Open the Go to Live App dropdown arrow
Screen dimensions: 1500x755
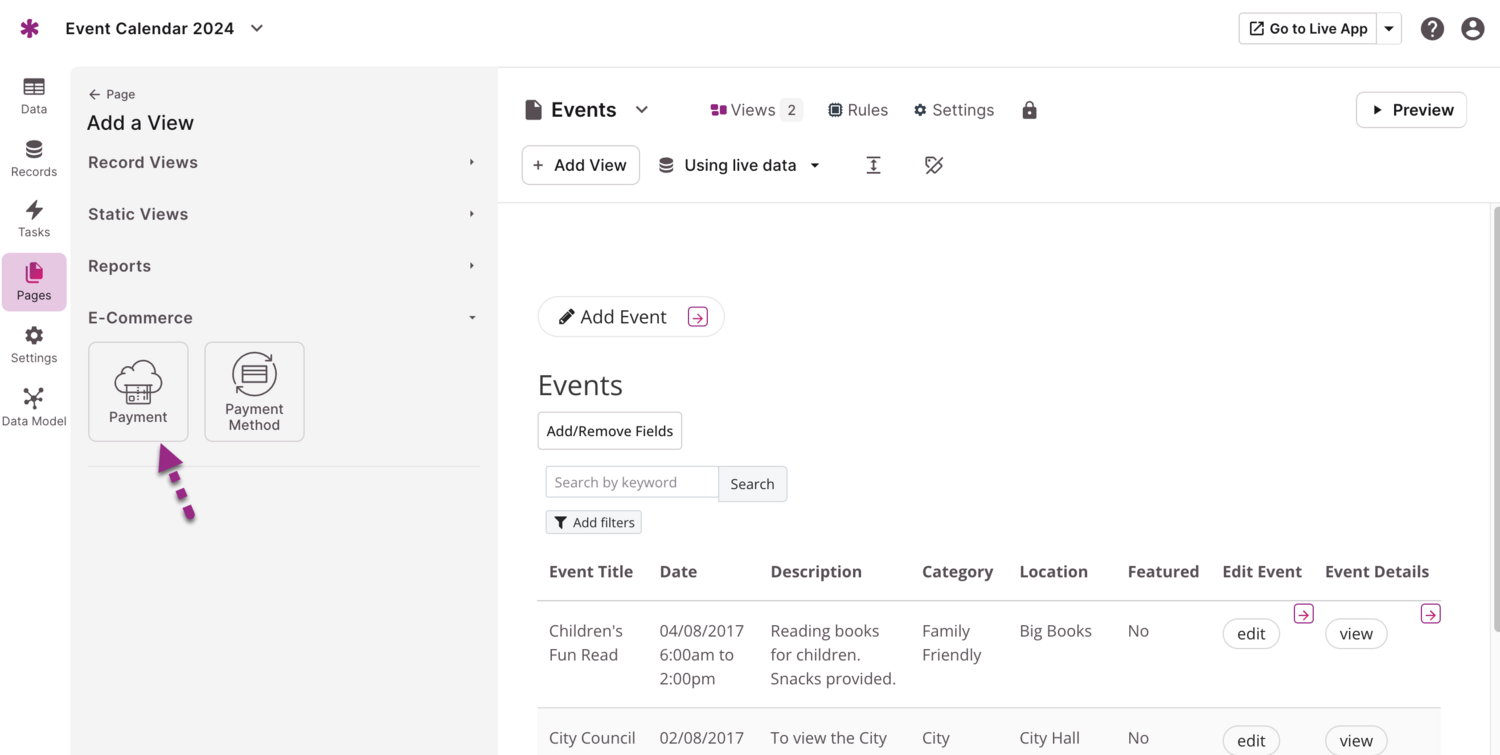[x=1388, y=28]
